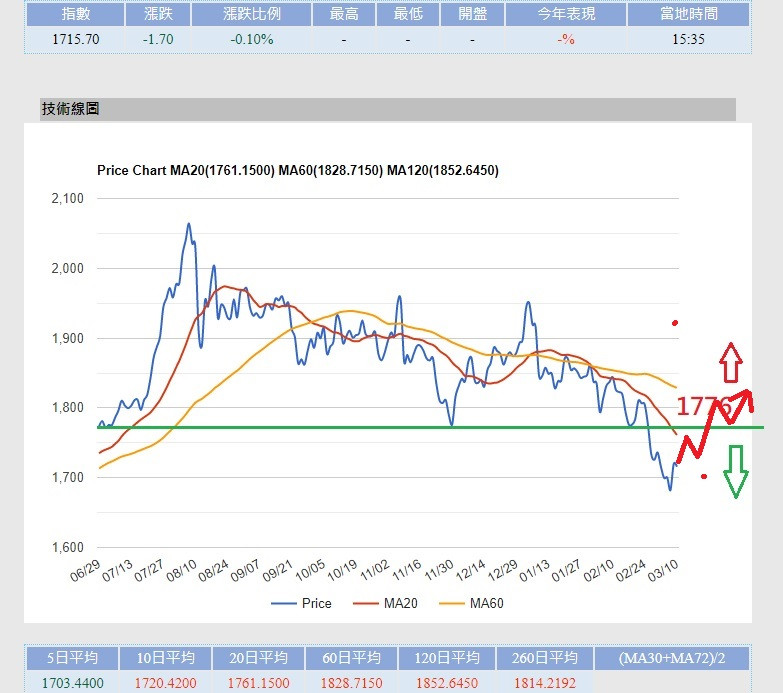This screenshot has width=783, height=693.
Task: Click the 漲跌 column header
Action: click(x=158, y=13)
